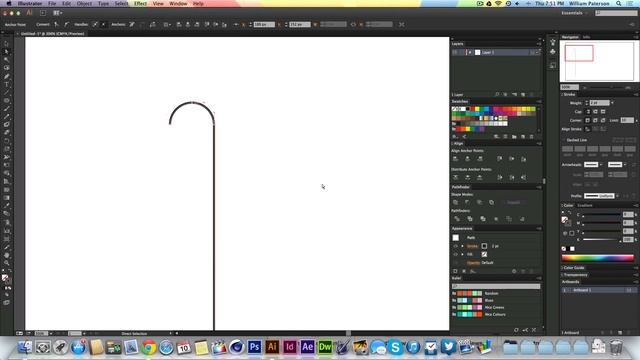Select the Direct Selection tool in the toolbox
The height and width of the screenshot is (360, 640).
pyautogui.click(x=7, y=52)
